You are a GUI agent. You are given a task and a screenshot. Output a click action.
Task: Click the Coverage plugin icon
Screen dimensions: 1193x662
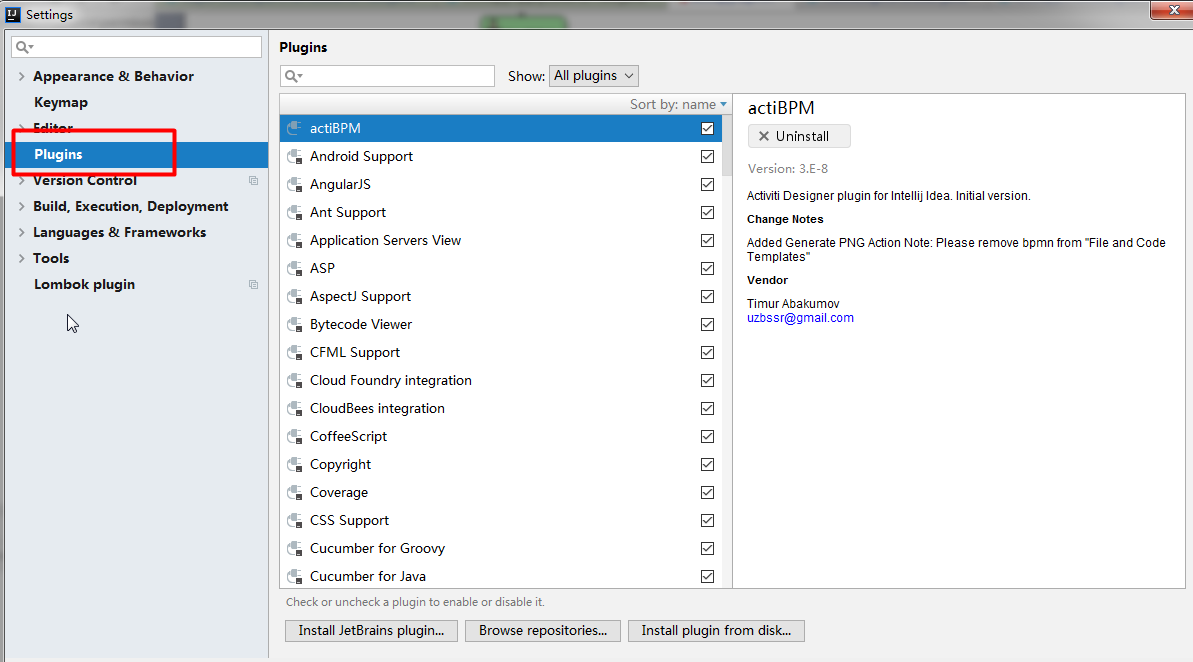pos(294,492)
